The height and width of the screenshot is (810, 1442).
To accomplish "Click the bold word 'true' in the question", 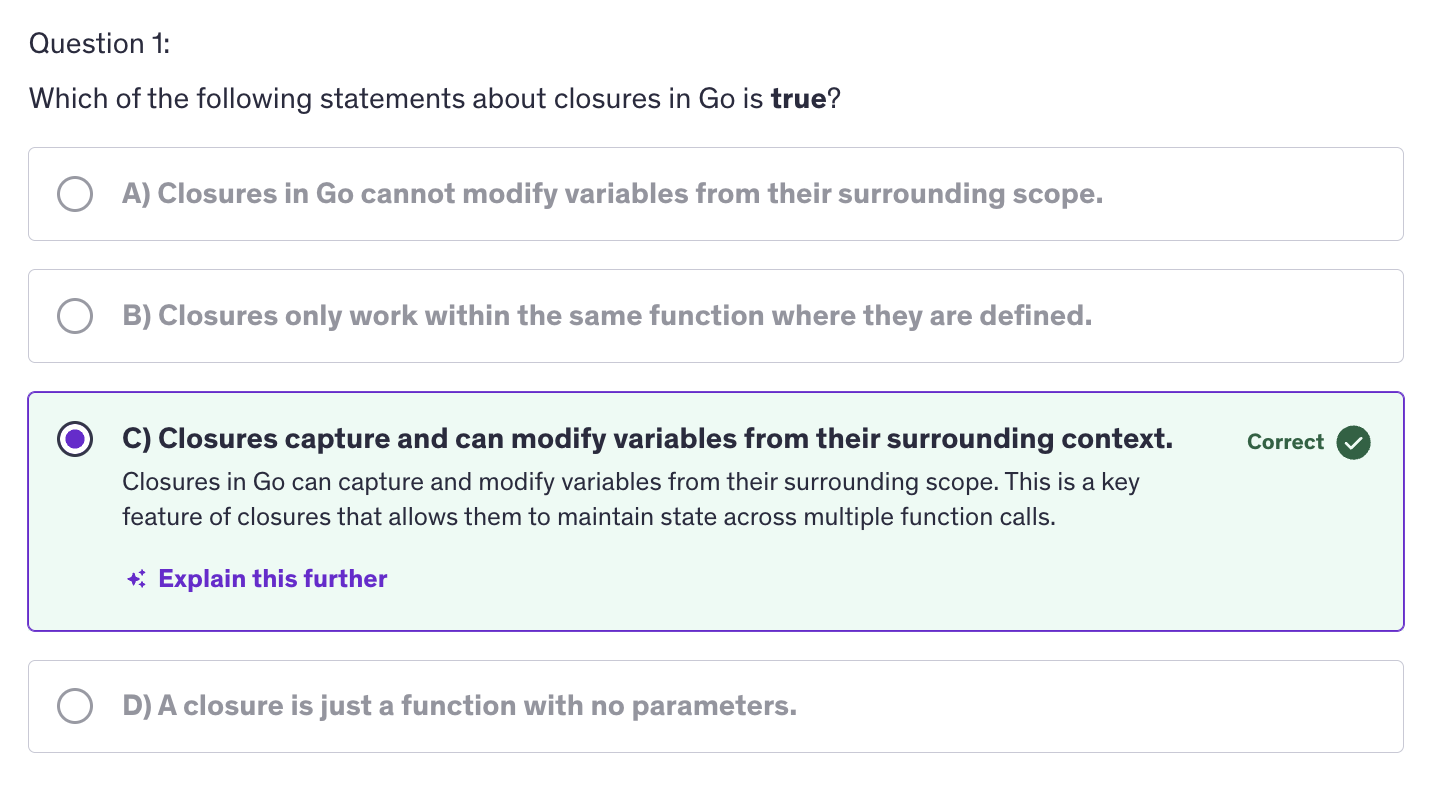I will (x=798, y=100).
